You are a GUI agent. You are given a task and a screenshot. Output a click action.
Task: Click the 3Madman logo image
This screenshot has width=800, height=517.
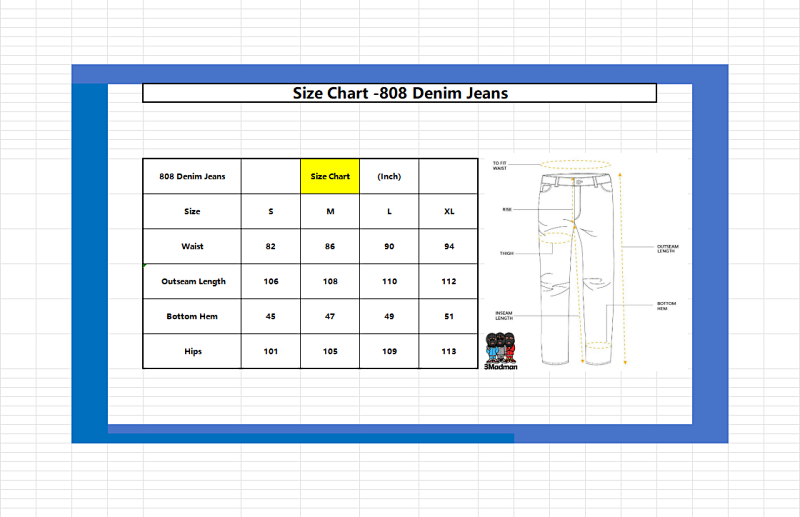[501, 351]
